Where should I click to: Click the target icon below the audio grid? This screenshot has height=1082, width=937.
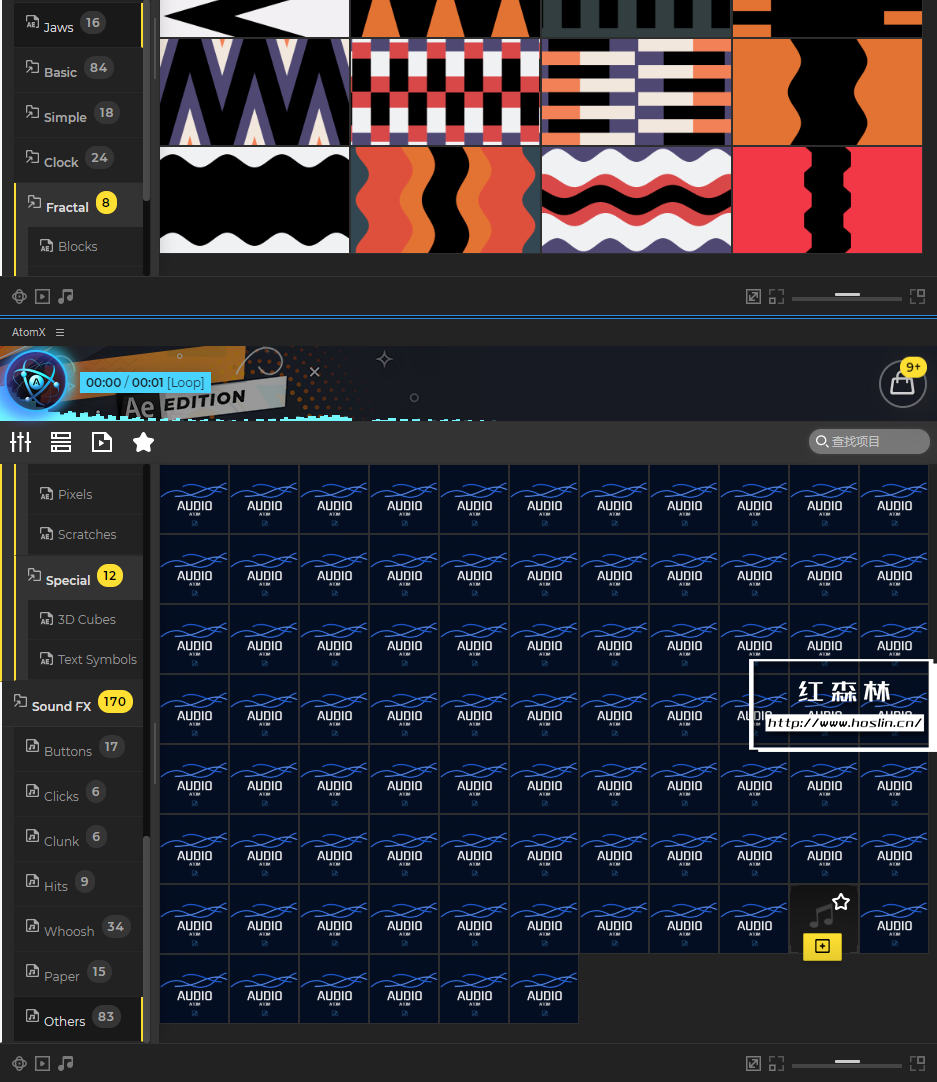(x=19, y=1063)
